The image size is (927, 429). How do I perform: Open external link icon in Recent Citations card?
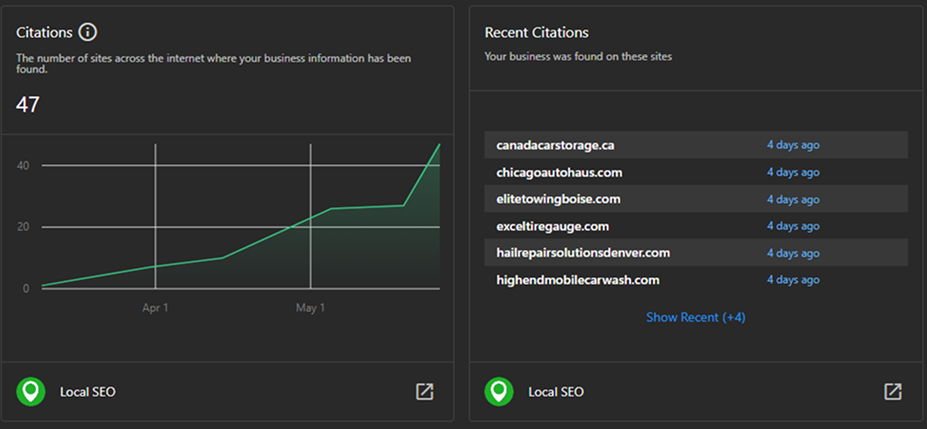[x=893, y=391]
